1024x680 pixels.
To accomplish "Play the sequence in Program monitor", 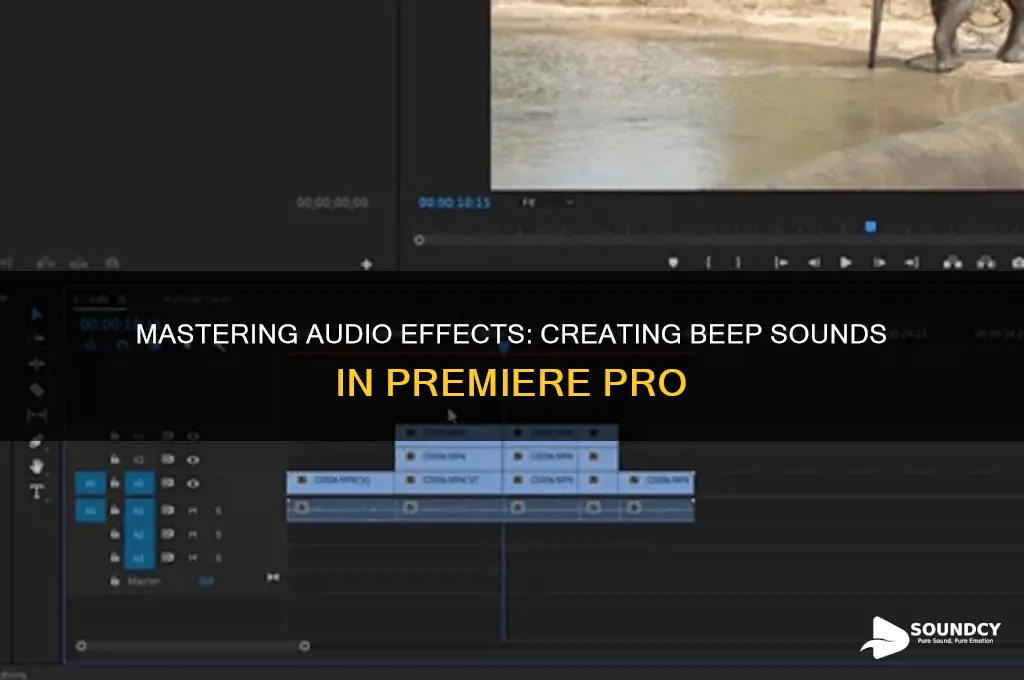I will pos(846,263).
